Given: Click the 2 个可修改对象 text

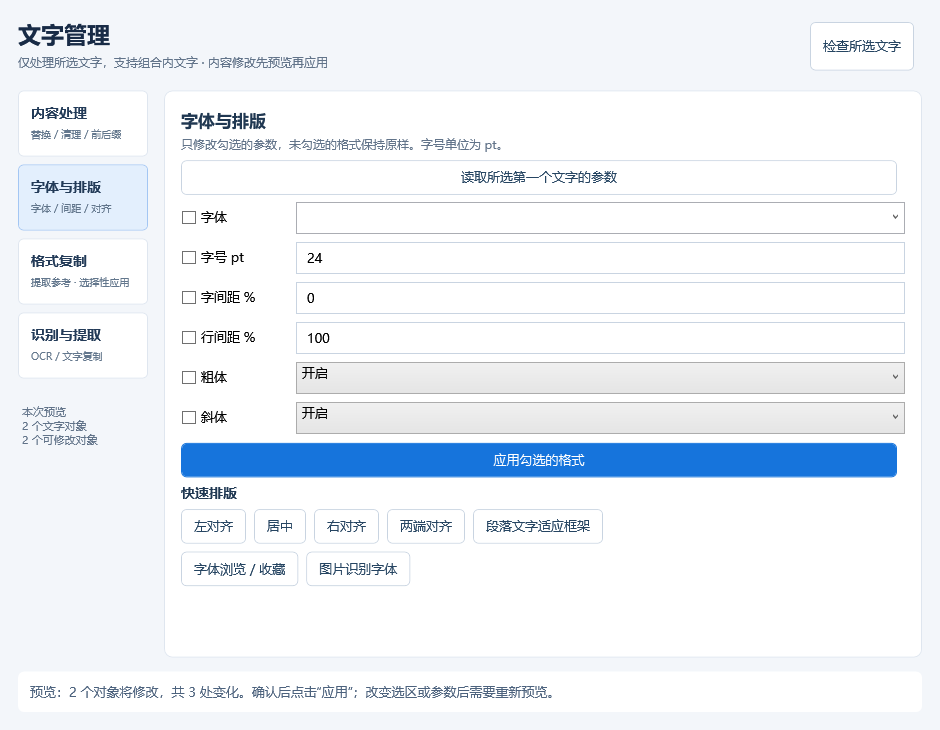Looking at the screenshot, I should point(60,440).
